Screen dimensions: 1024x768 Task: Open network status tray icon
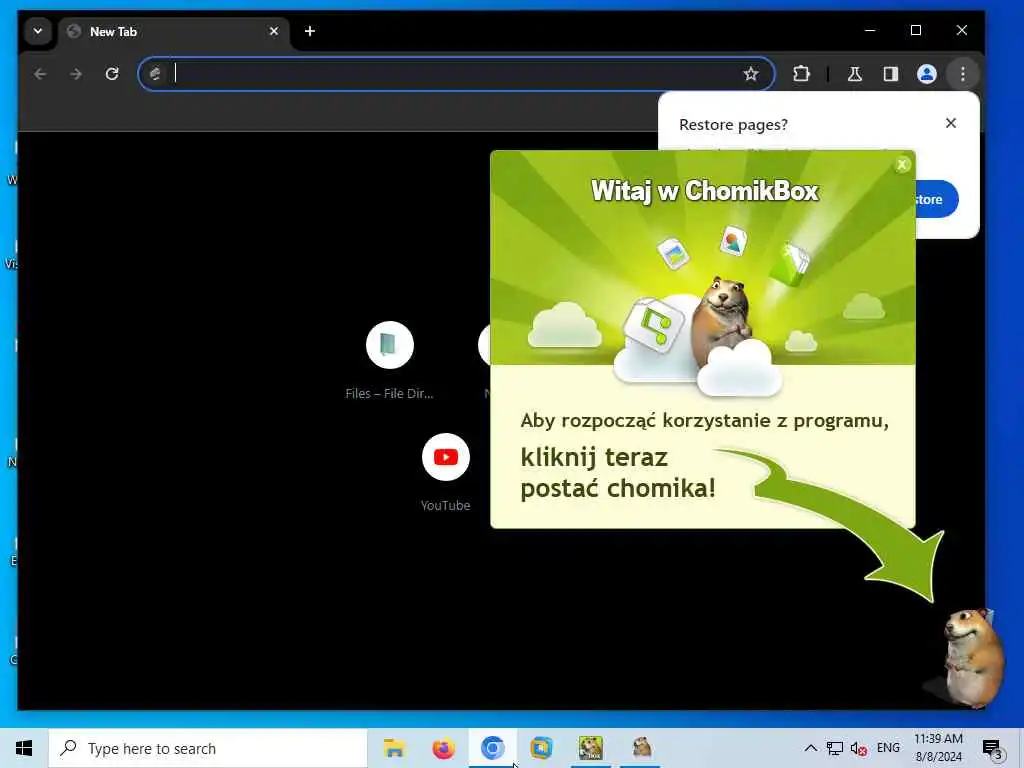(834, 748)
